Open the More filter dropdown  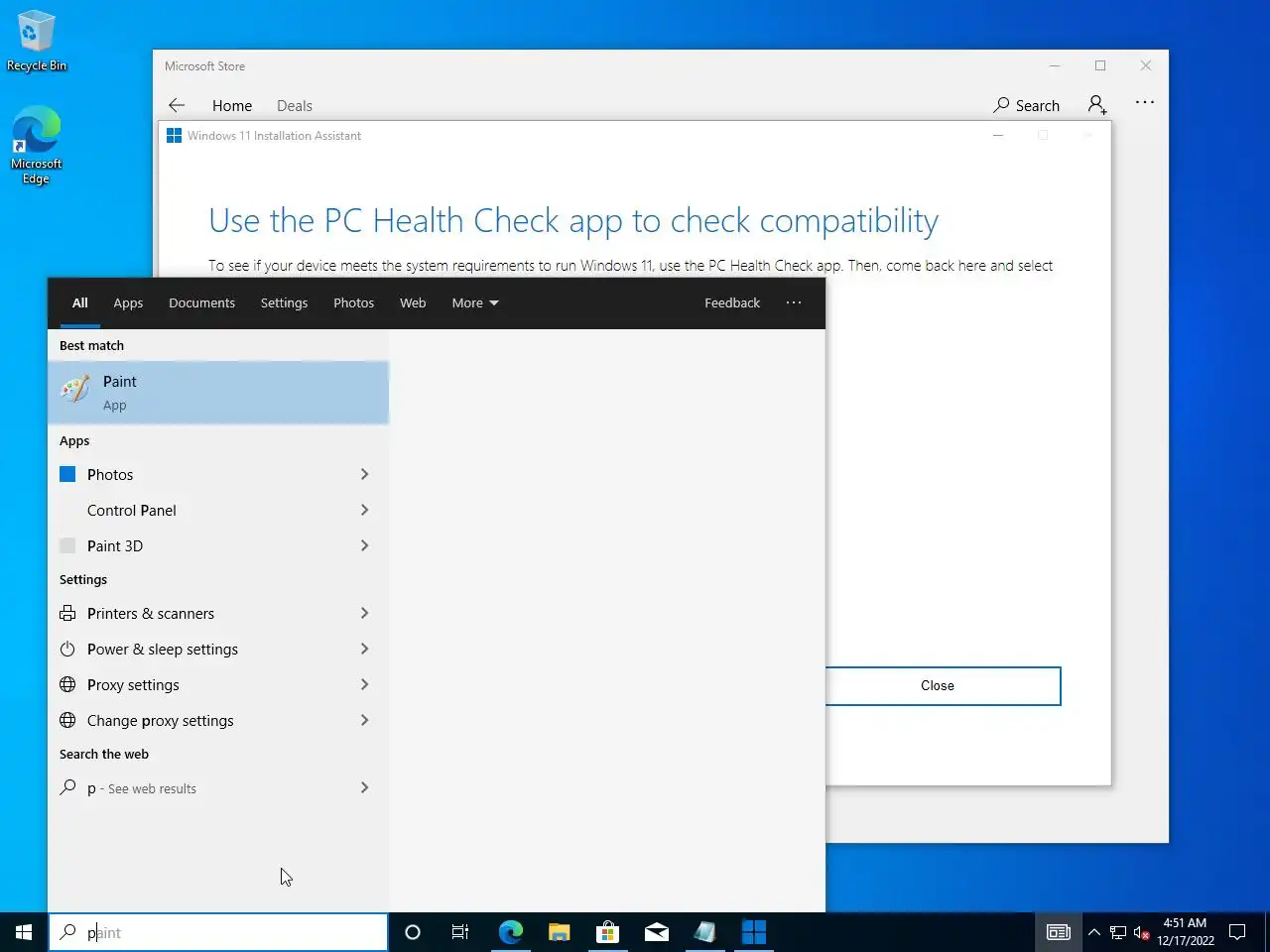coord(475,302)
